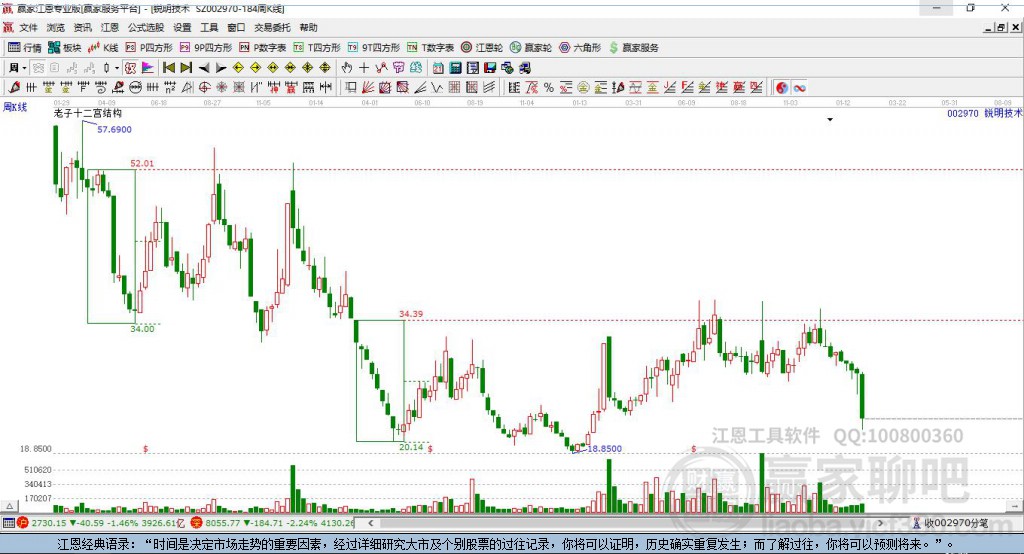Expand the 周 period dropdown
The width and height of the screenshot is (1024, 554).
coord(24,68)
